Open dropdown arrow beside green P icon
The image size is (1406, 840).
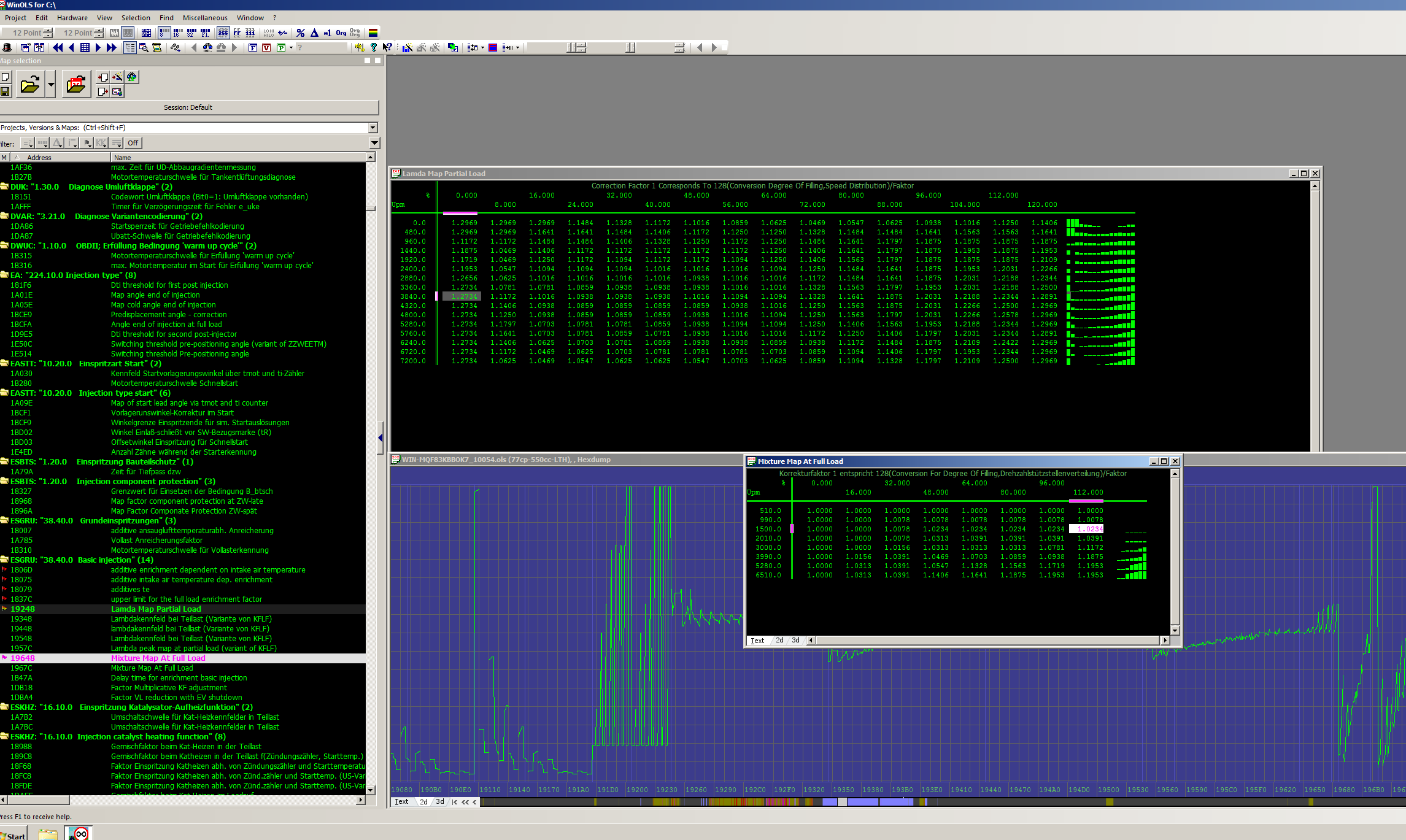(290, 47)
